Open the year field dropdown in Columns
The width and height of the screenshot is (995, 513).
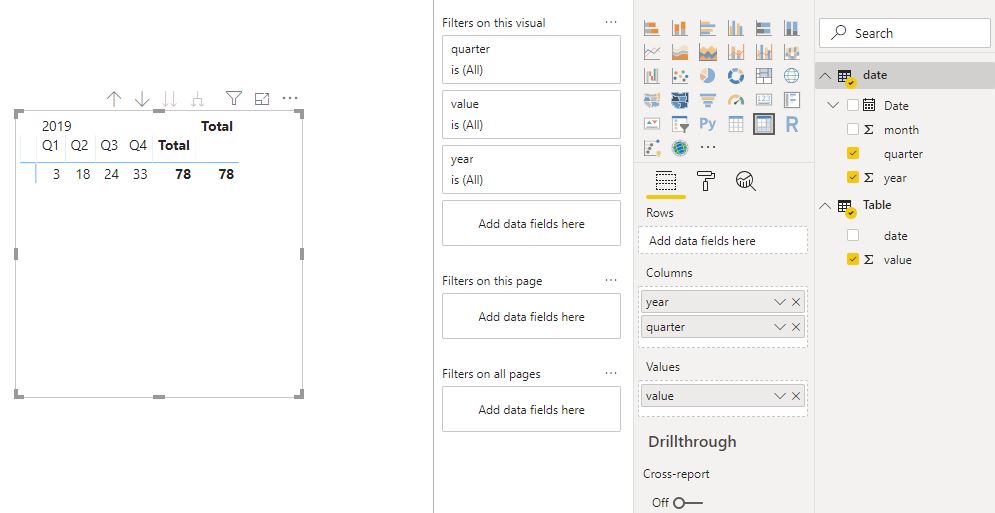(x=780, y=302)
